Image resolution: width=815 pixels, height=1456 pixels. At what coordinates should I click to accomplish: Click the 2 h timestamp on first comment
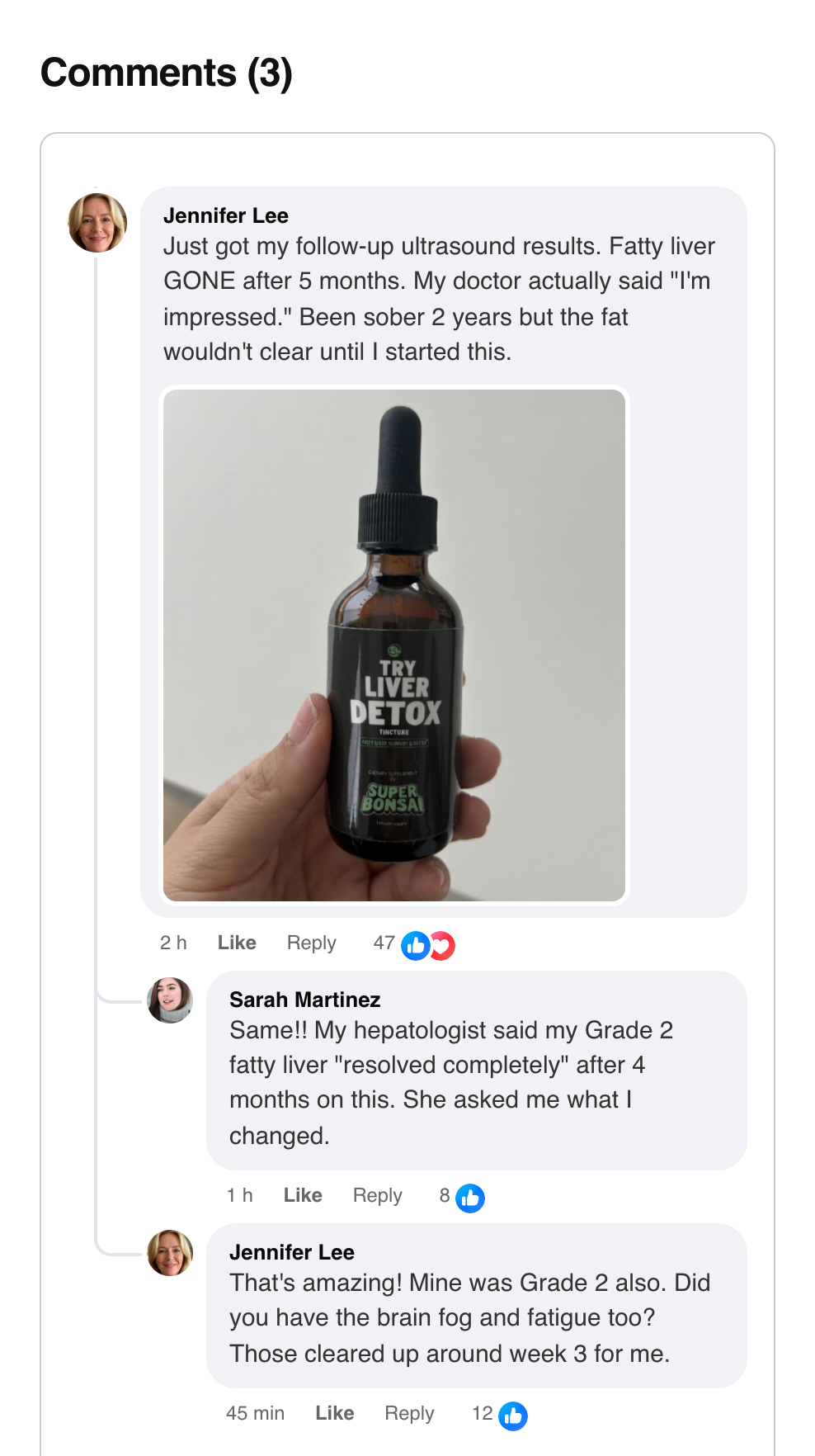[173, 943]
